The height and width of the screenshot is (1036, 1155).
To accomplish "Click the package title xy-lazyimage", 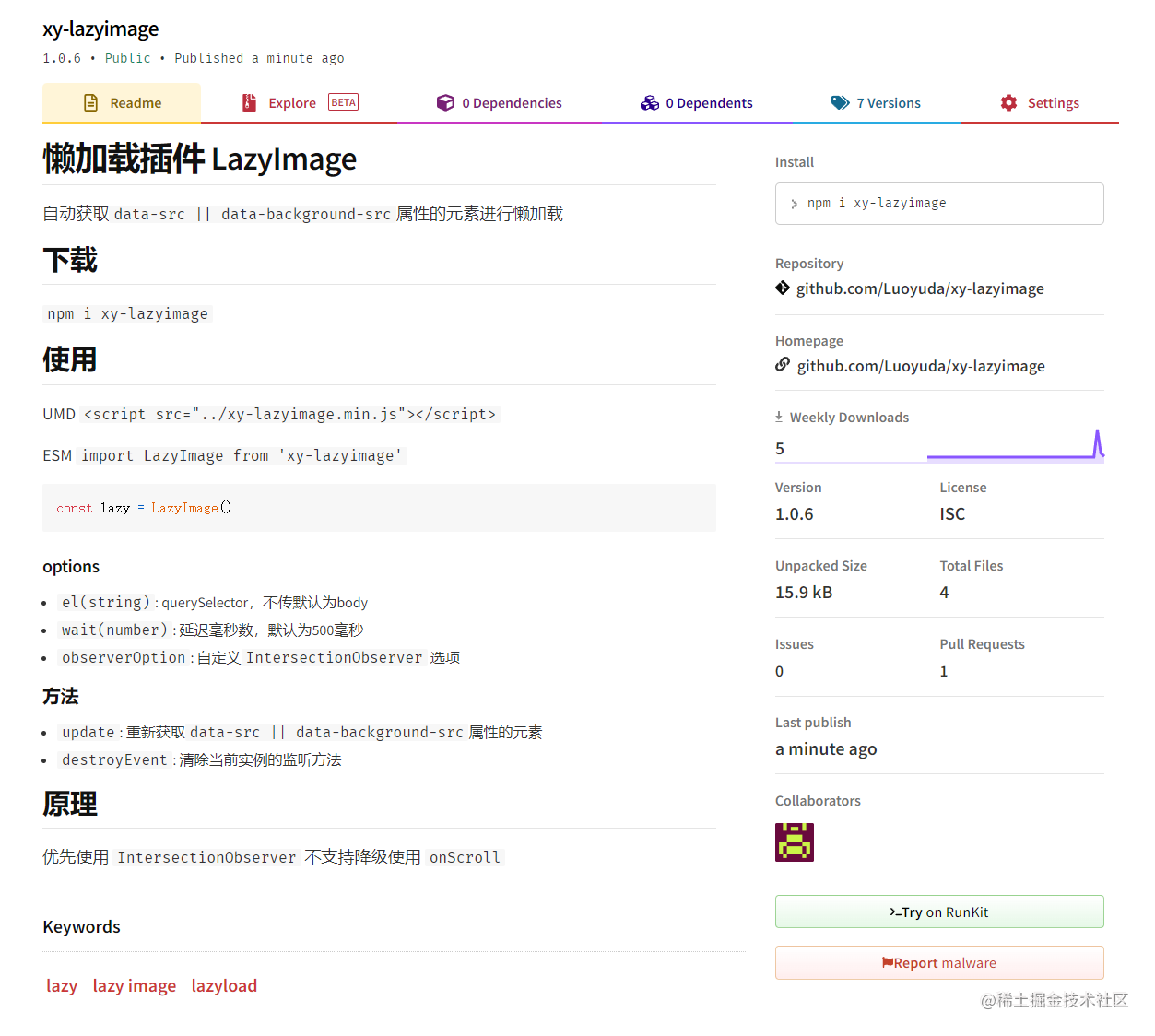I will (x=100, y=29).
